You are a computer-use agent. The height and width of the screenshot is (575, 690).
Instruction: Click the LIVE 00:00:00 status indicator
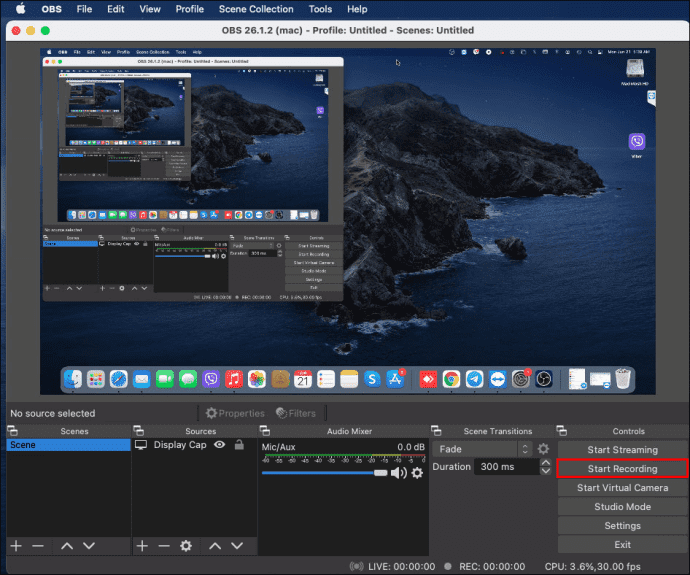[392, 566]
